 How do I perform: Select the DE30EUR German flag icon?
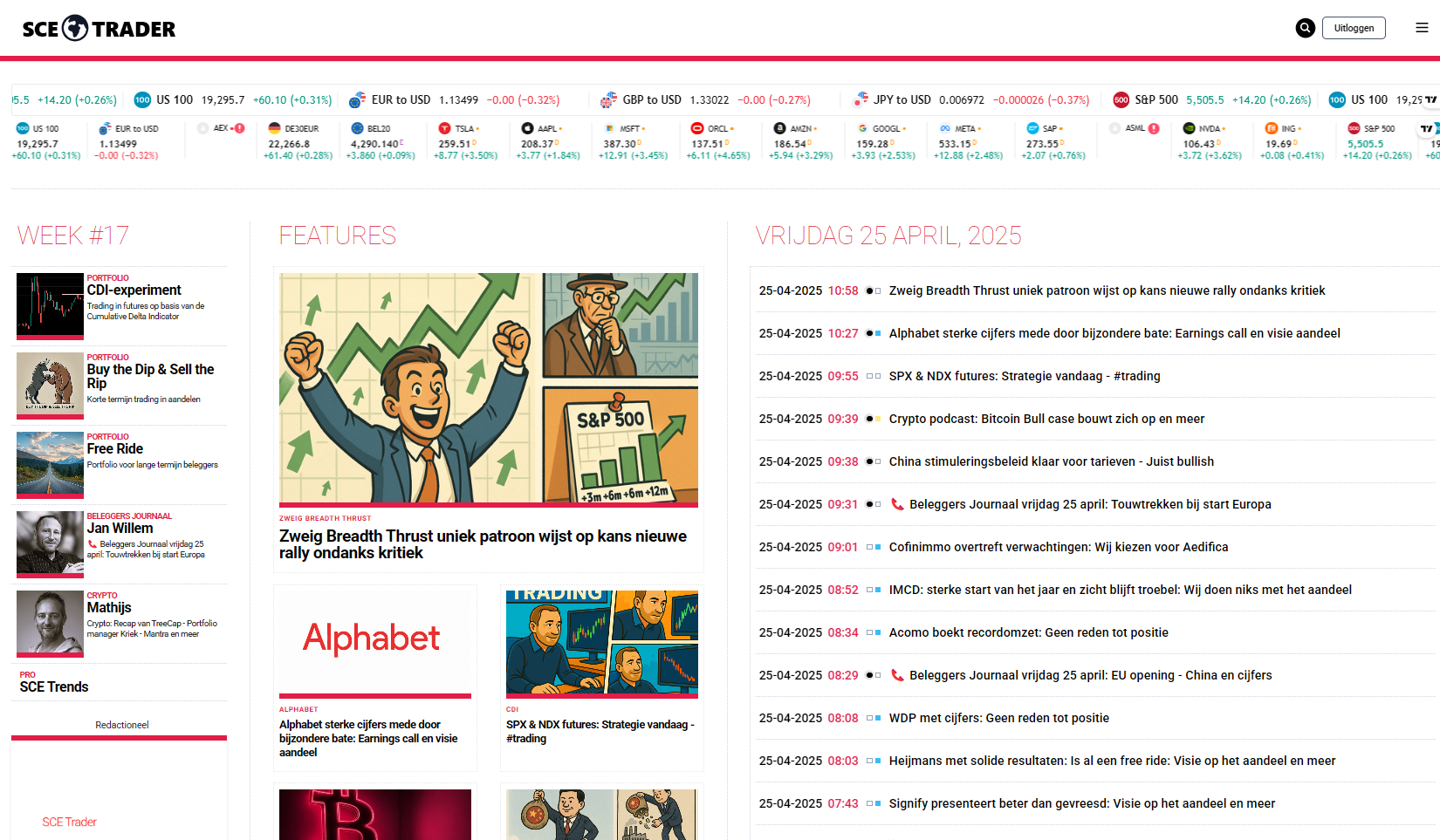[274, 128]
